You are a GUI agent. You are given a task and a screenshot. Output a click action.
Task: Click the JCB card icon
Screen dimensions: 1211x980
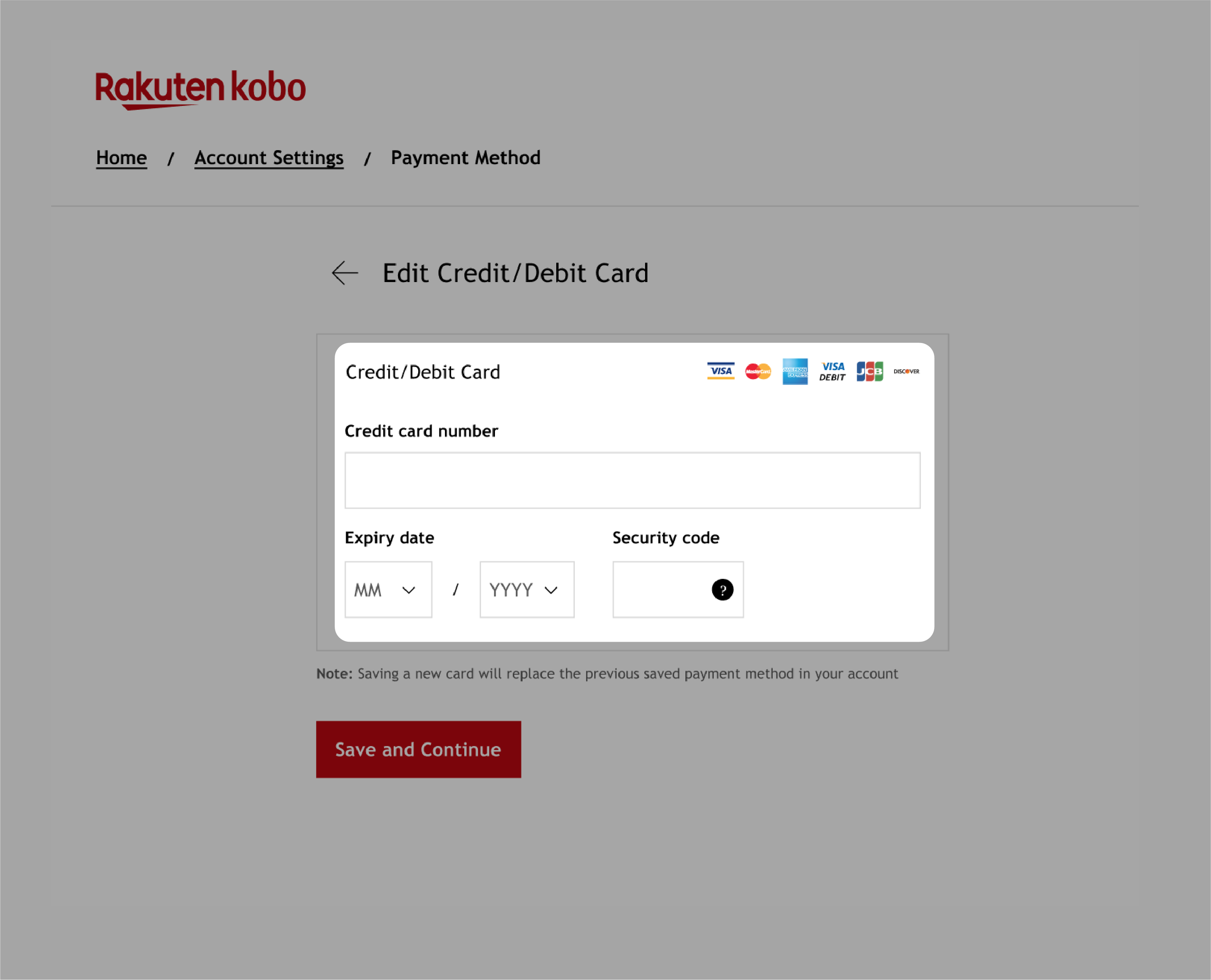pos(869,371)
